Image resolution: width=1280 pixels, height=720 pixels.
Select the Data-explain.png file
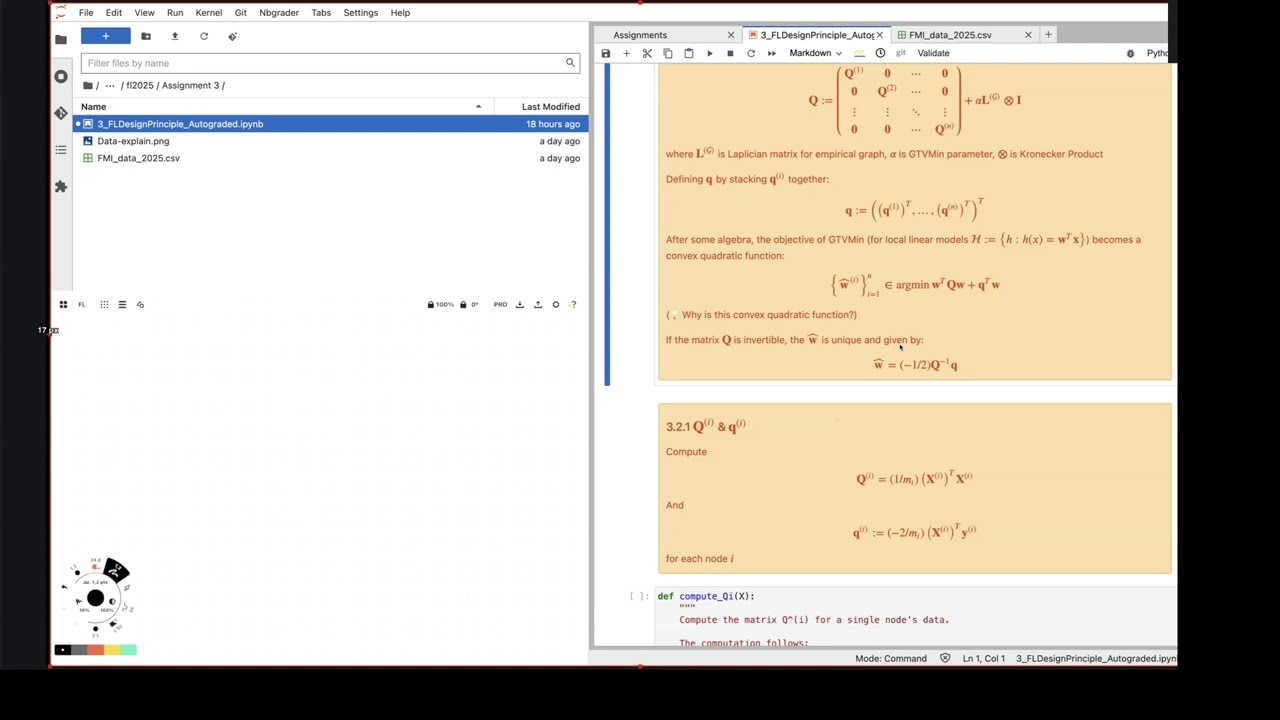[330, 141]
